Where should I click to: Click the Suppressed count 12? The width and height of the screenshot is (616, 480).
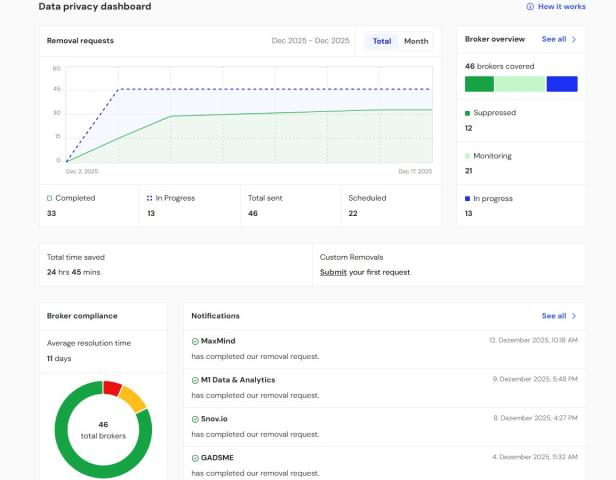[468, 128]
